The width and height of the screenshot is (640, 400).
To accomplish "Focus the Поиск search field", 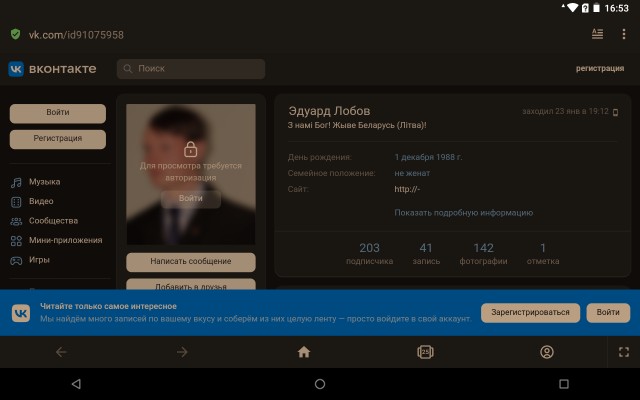I will pos(191,69).
